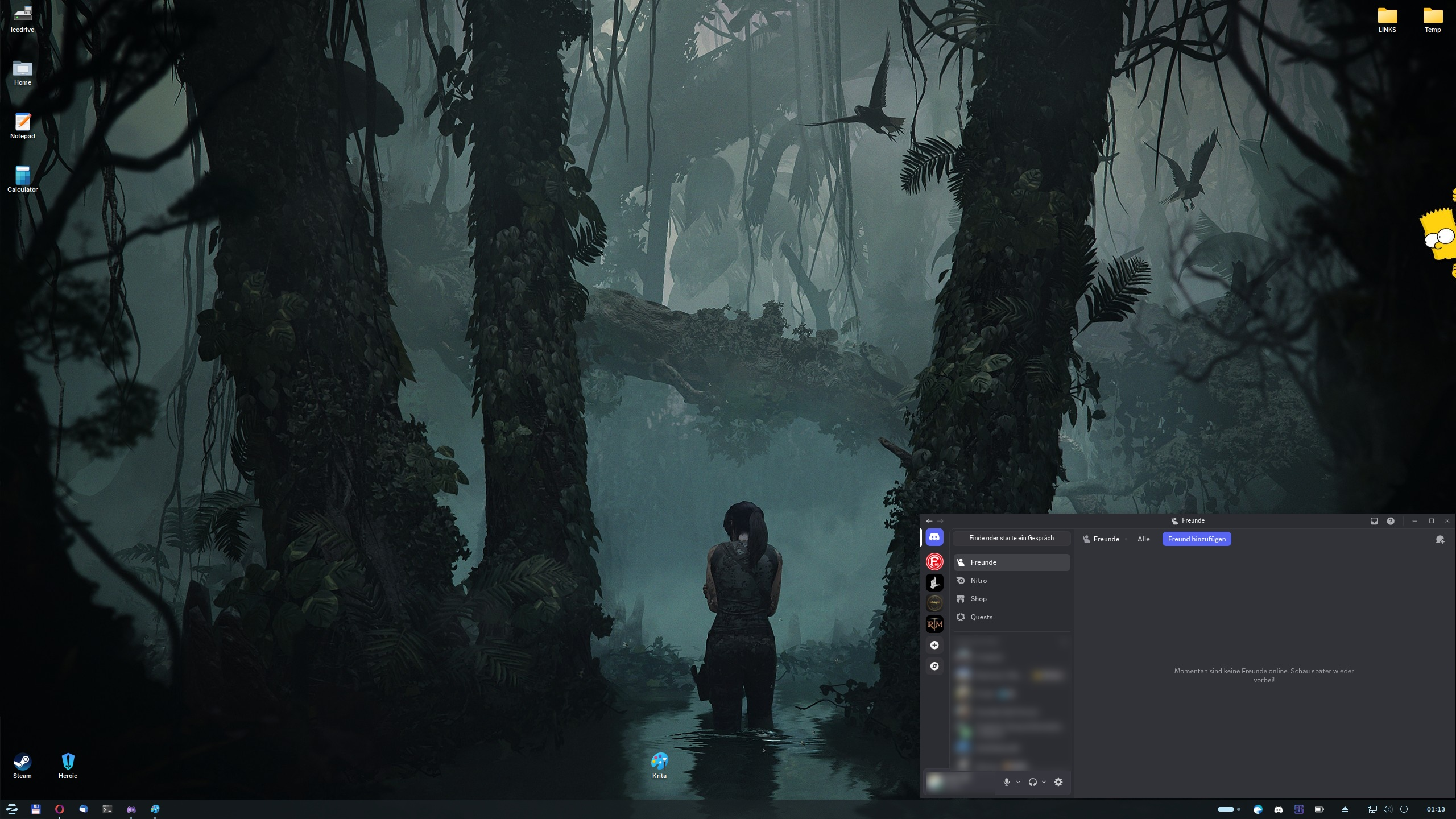Image resolution: width=1456 pixels, height=819 pixels.
Task: Create a new group DM icon
Action: [1440, 539]
